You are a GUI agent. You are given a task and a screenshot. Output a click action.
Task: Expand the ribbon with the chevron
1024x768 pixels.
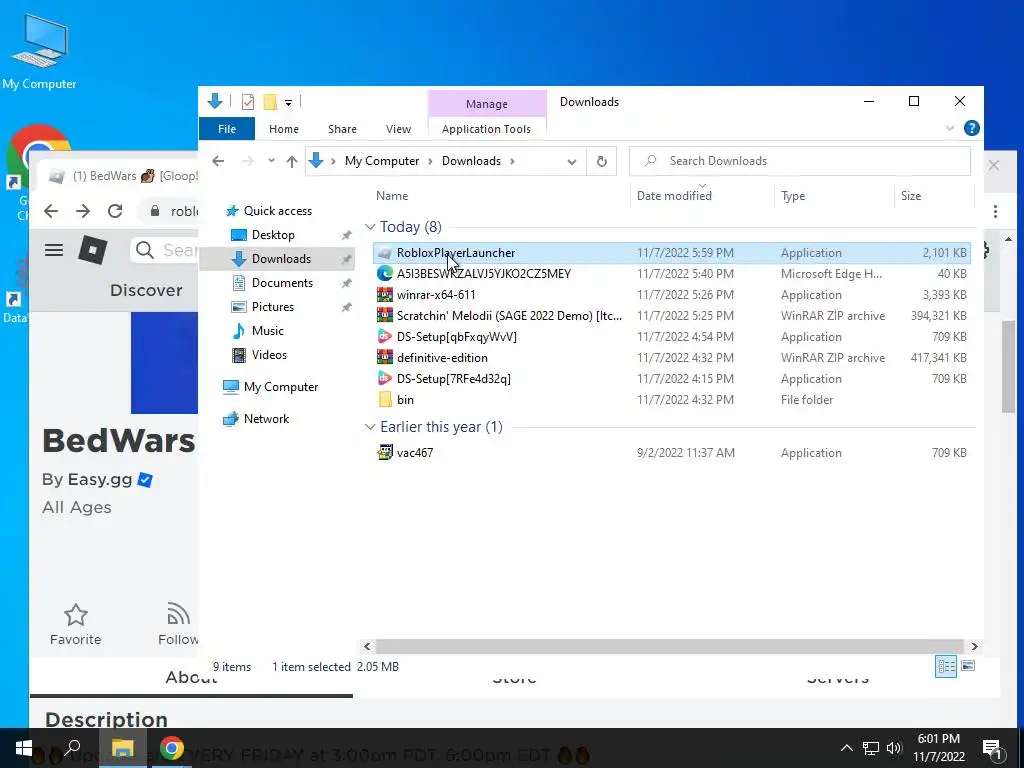click(950, 129)
